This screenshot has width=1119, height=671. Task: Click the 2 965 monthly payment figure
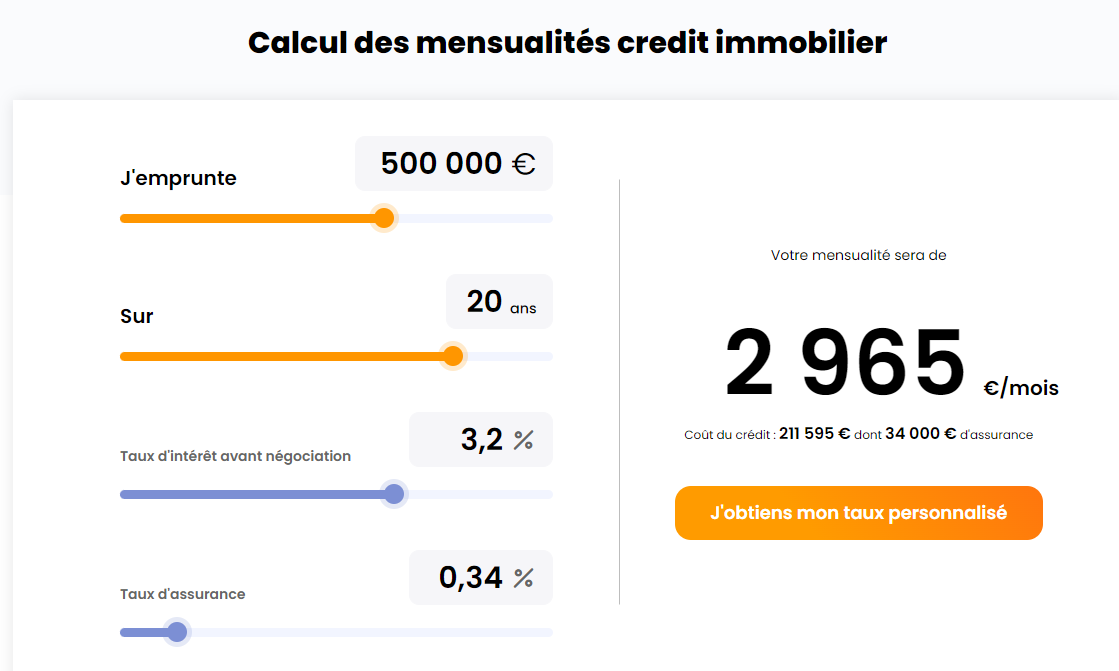click(845, 362)
